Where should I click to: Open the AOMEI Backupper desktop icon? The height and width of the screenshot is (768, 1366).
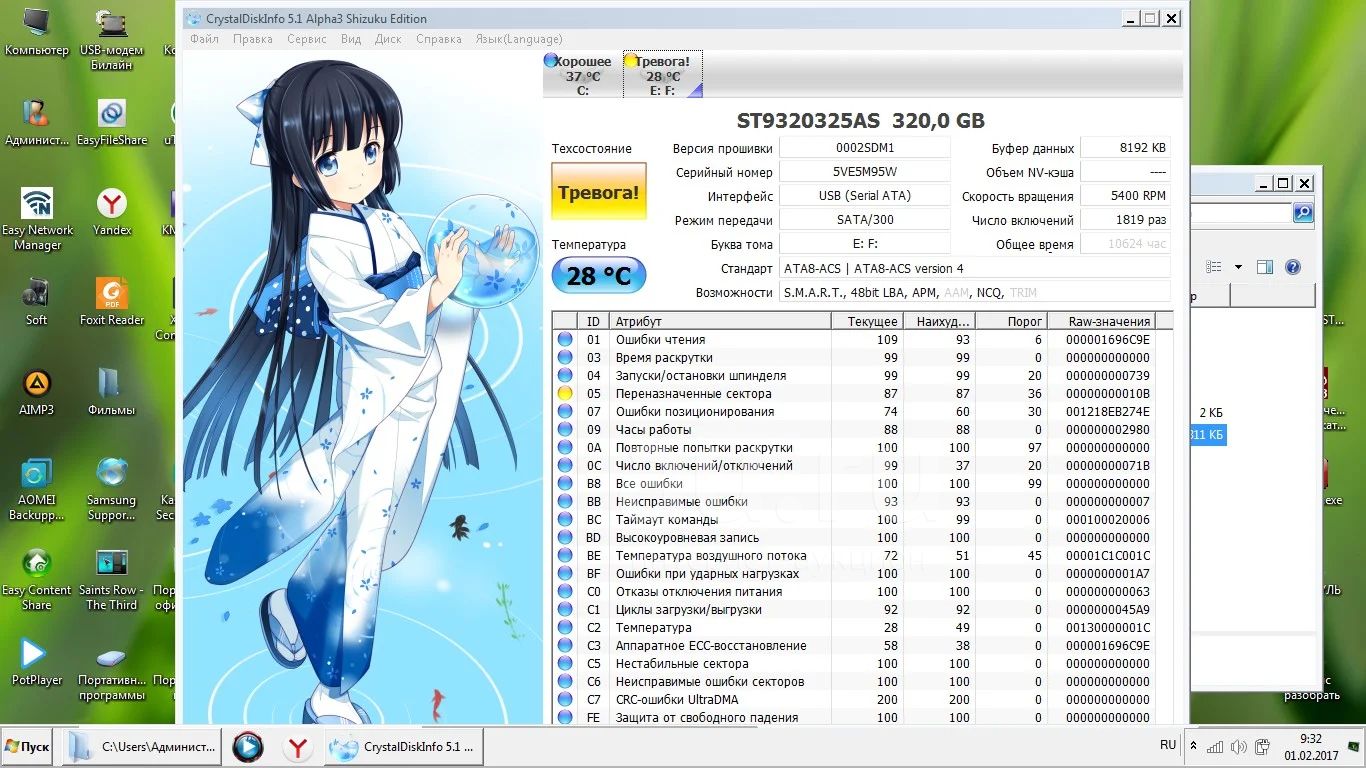[x=38, y=490]
